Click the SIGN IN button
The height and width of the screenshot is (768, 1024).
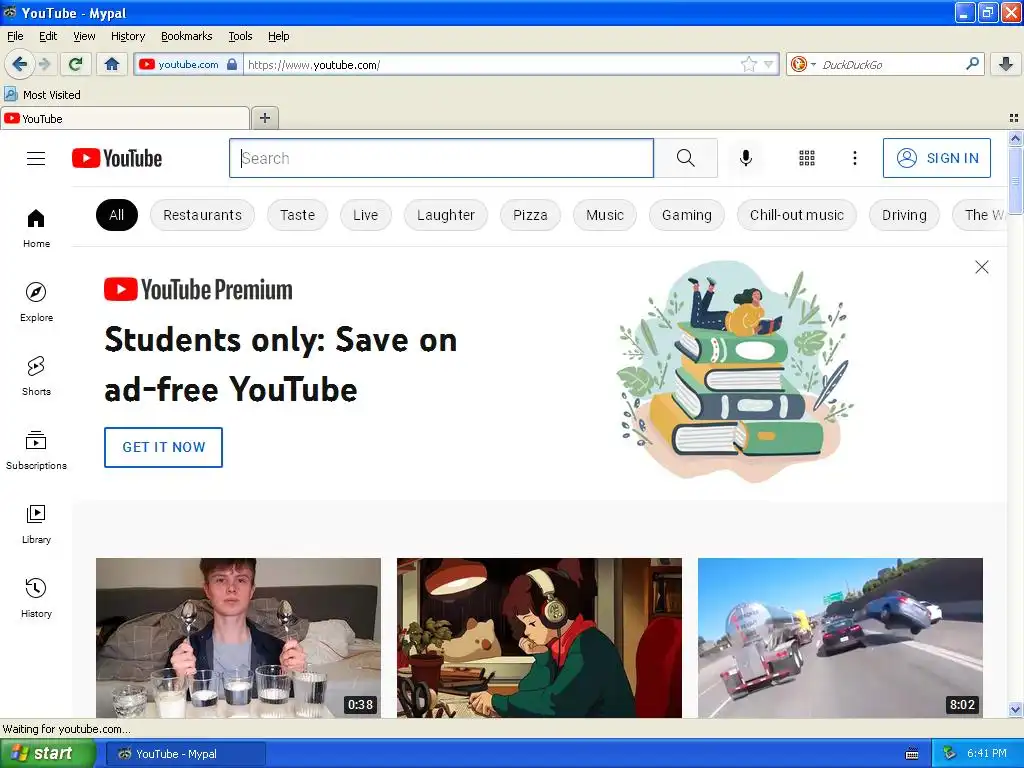936,158
